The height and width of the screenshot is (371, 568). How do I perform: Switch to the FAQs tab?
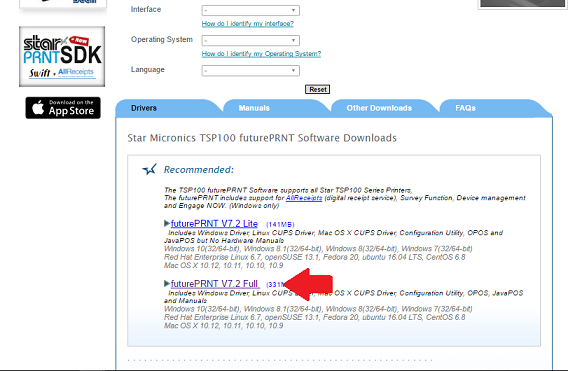point(465,108)
